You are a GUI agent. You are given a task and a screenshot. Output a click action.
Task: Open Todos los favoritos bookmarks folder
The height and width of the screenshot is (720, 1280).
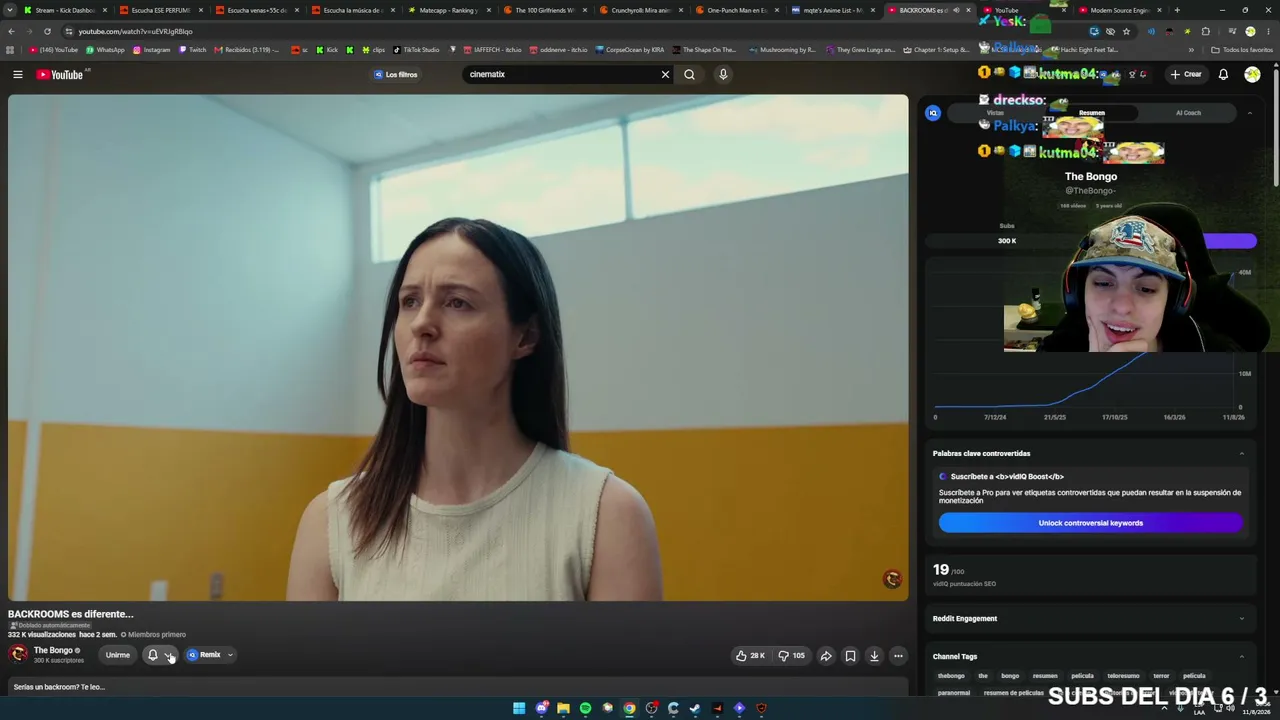coord(1242,50)
